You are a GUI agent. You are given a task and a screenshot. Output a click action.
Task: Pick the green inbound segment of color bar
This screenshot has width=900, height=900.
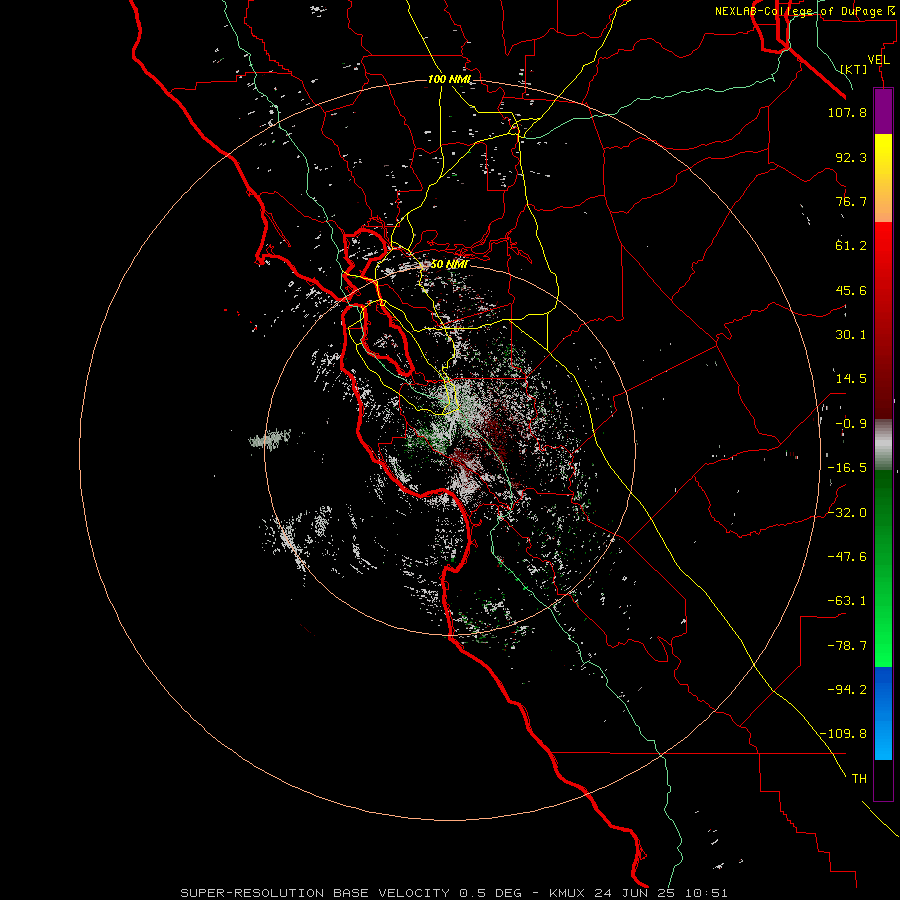pos(883,568)
